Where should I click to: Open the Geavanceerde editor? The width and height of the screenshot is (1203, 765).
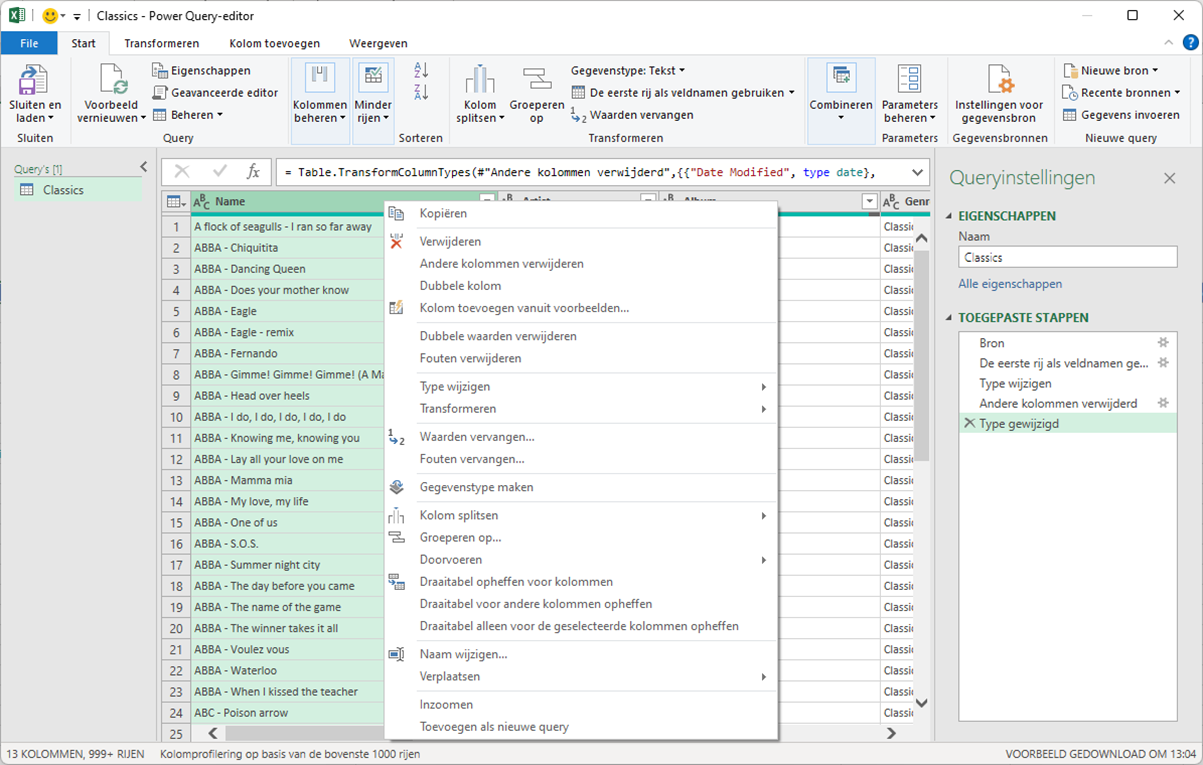[216, 93]
